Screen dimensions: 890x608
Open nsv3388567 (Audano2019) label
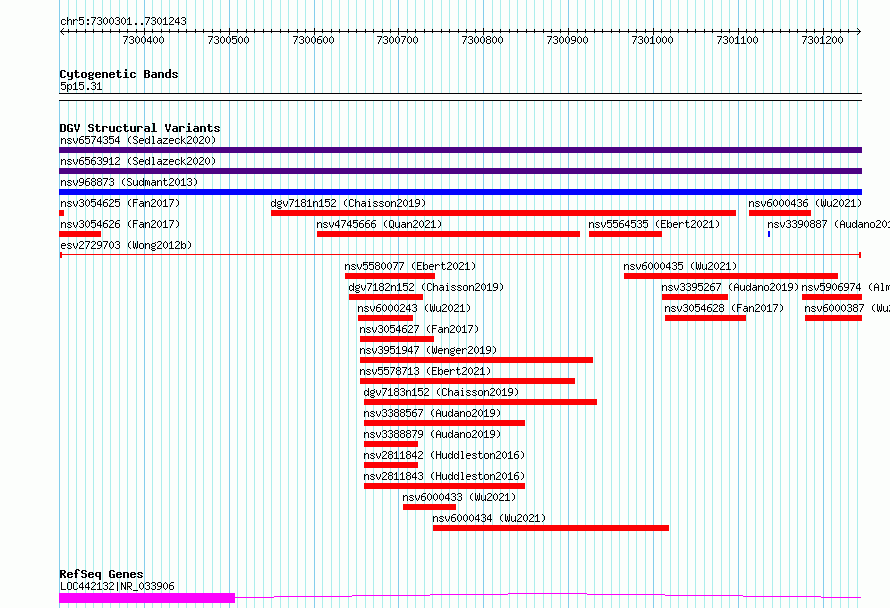click(432, 413)
